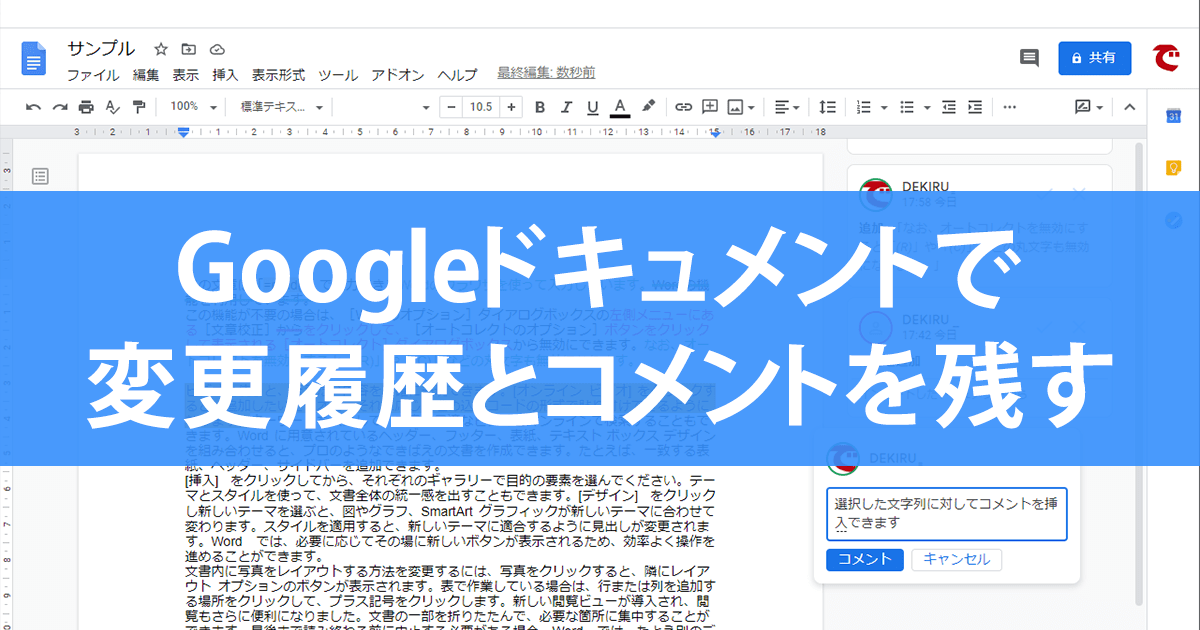
Task: Open comment history from the toolbar
Action: tap(1028, 58)
